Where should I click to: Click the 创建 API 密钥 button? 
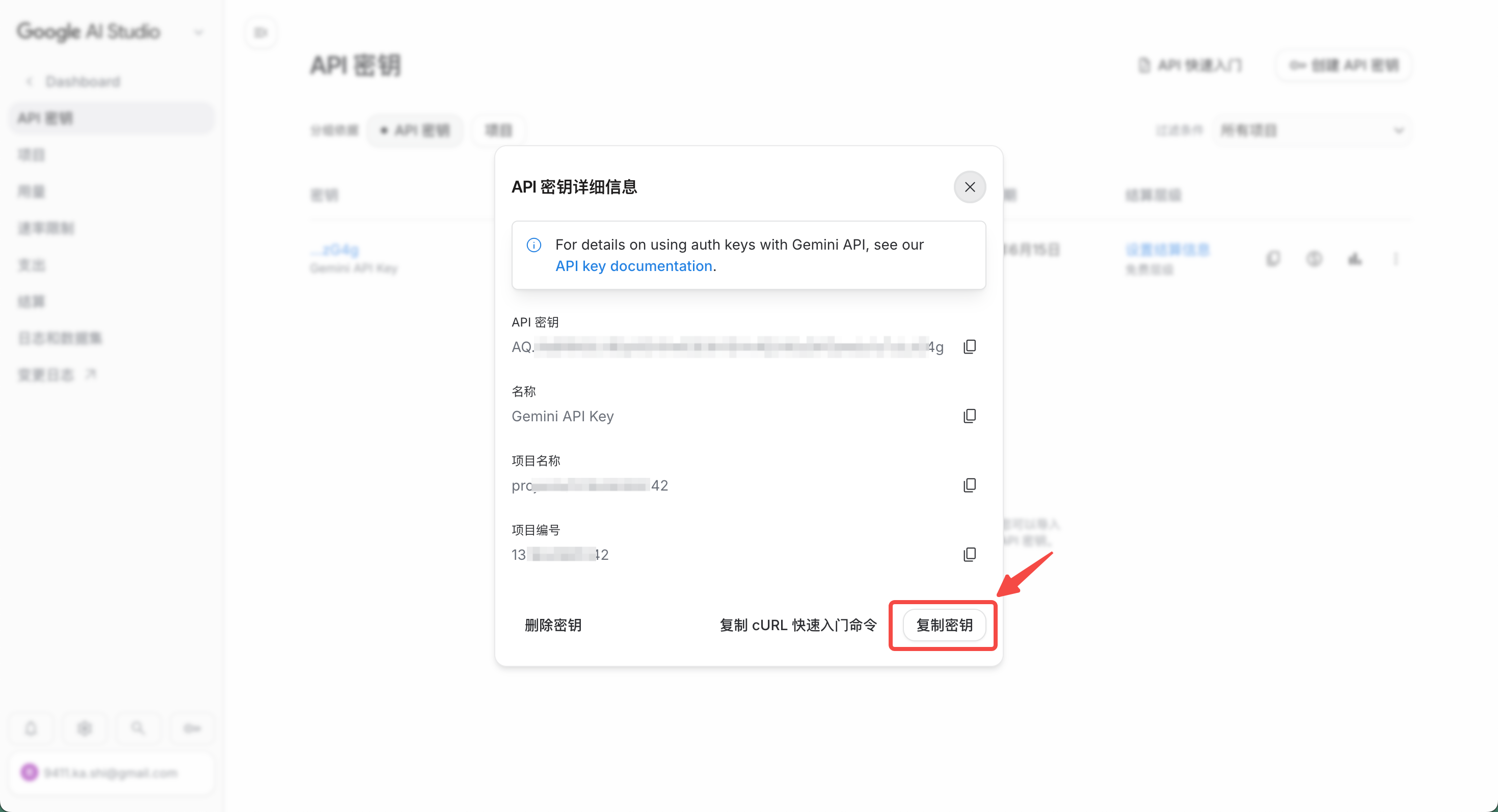[1343, 65]
